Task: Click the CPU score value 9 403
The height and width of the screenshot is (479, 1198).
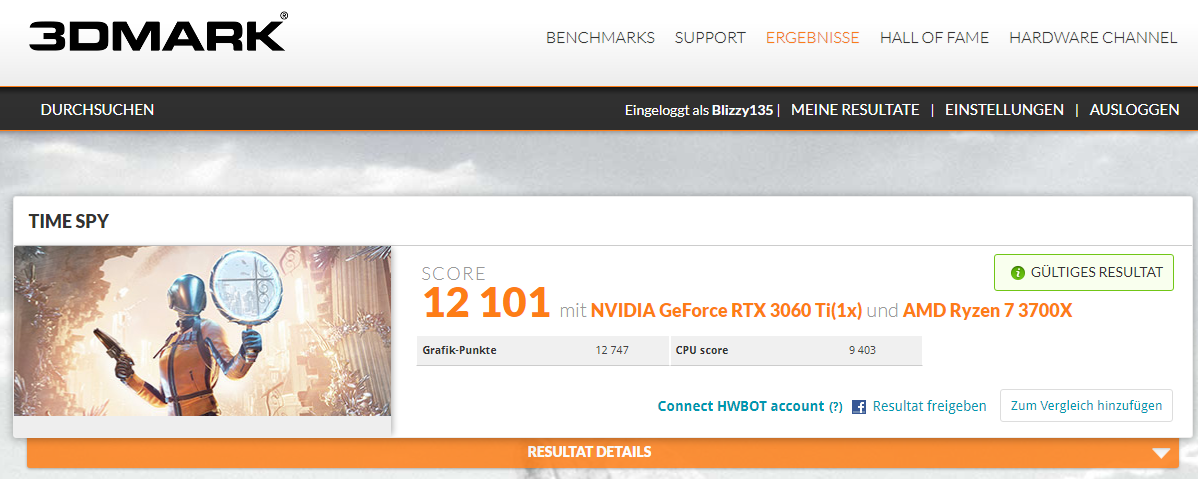Action: pyautogui.click(x=862, y=351)
